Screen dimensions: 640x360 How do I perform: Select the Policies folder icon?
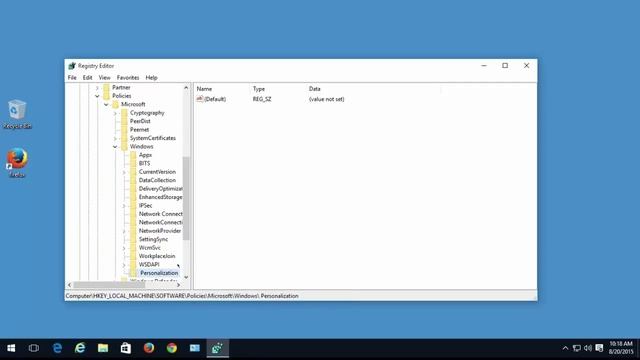107,96
